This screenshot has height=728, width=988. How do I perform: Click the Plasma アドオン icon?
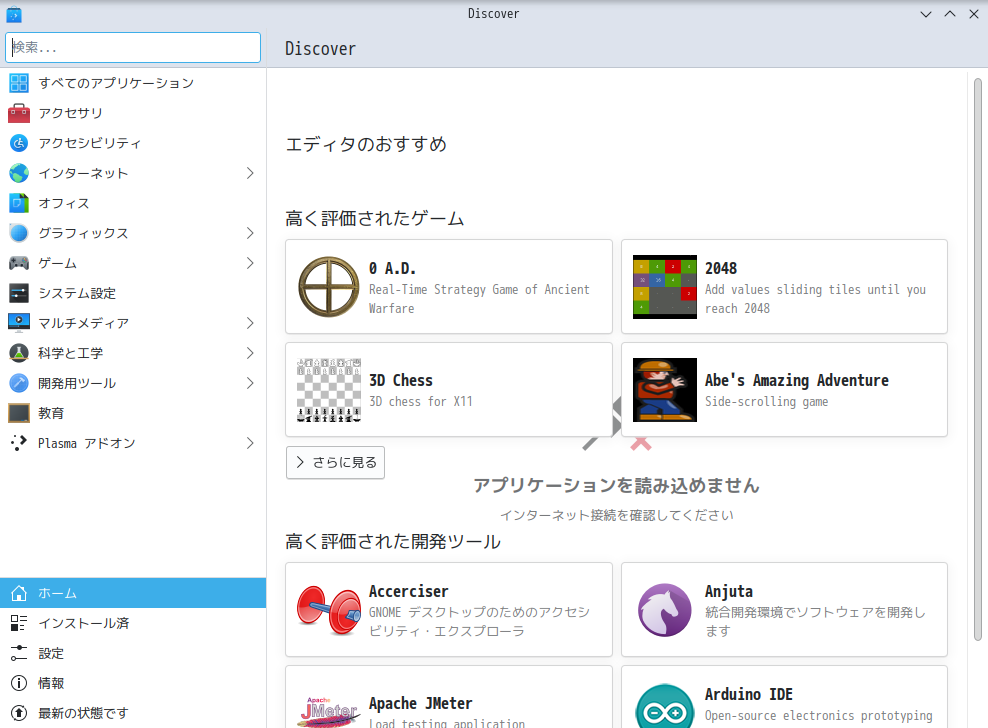tap(19, 443)
